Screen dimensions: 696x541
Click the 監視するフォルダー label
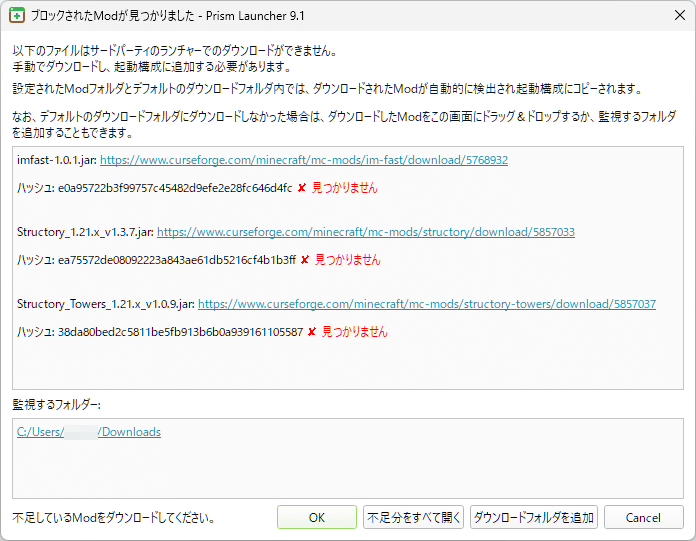point(56,405)
